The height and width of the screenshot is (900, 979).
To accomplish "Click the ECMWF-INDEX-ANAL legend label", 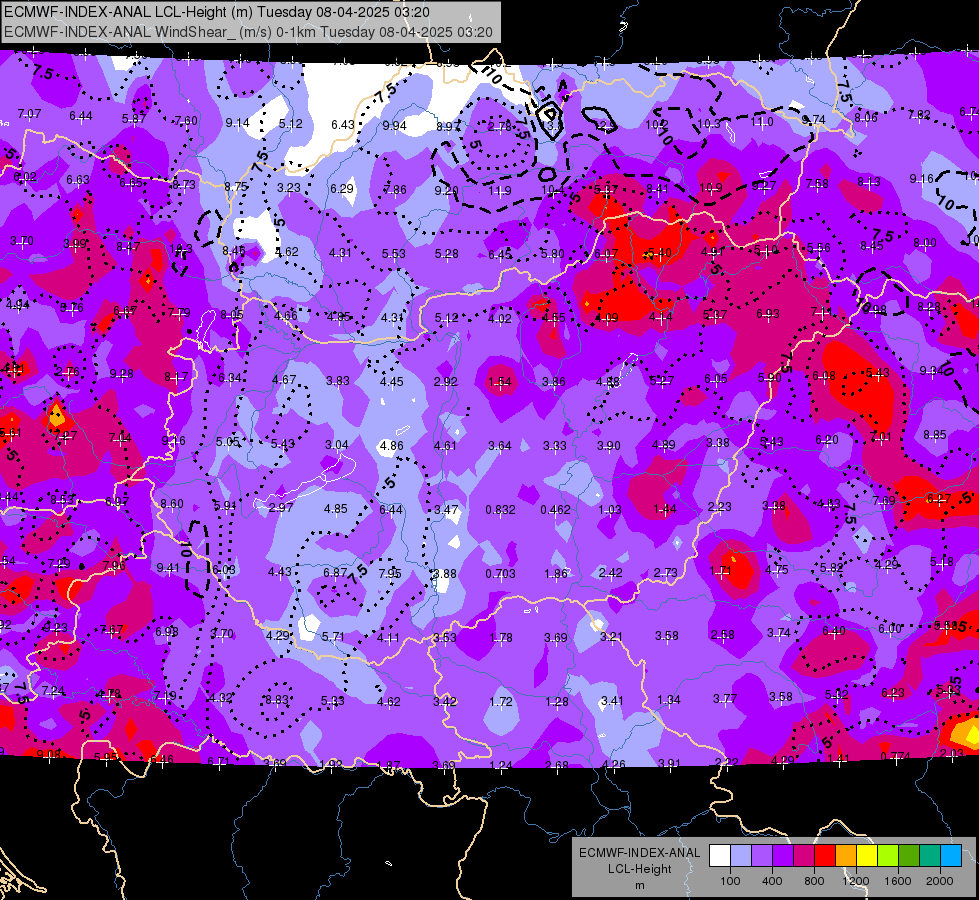I will [640, 853].
